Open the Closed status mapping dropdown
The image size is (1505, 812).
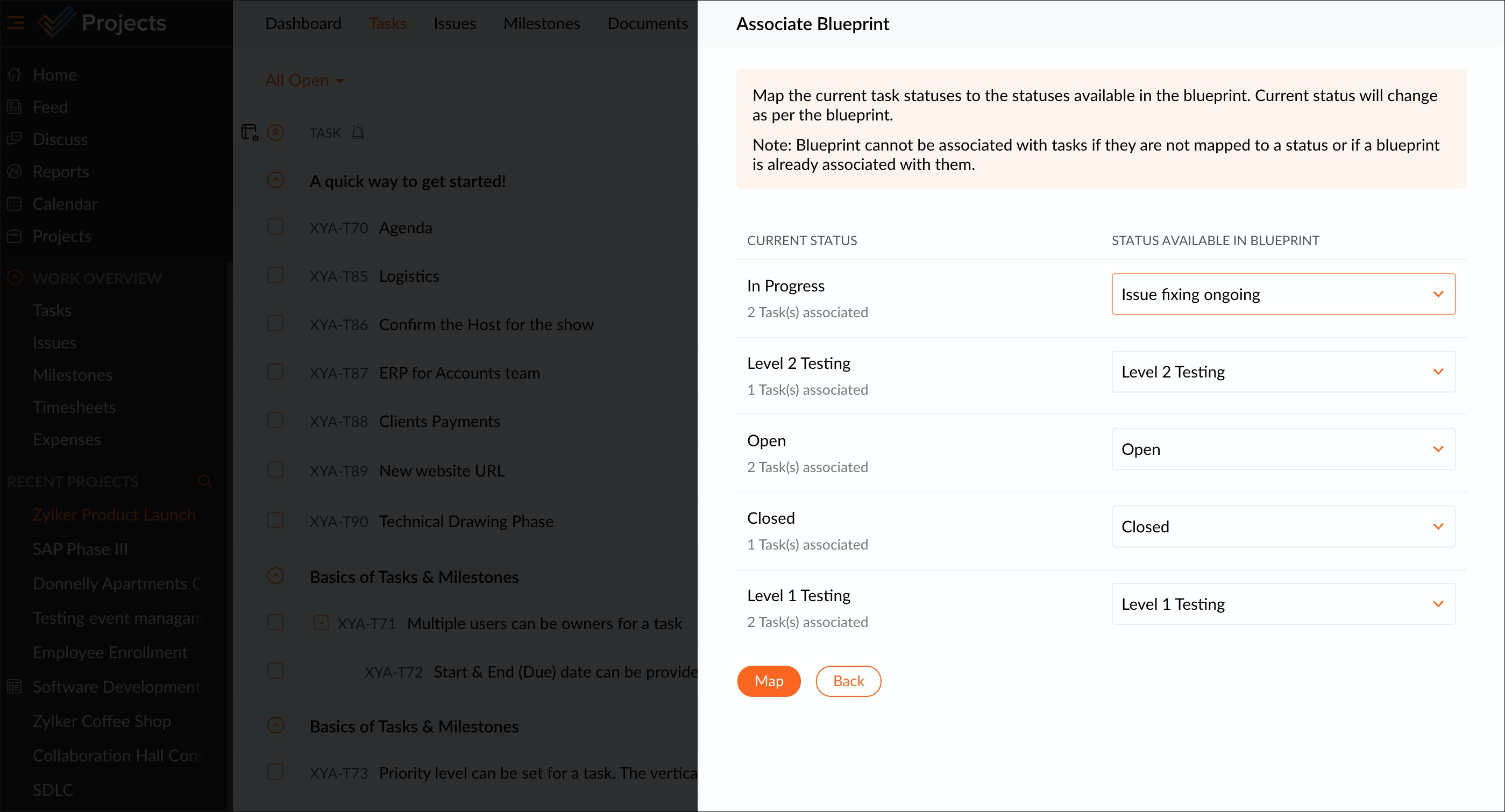coord(1283,526)
